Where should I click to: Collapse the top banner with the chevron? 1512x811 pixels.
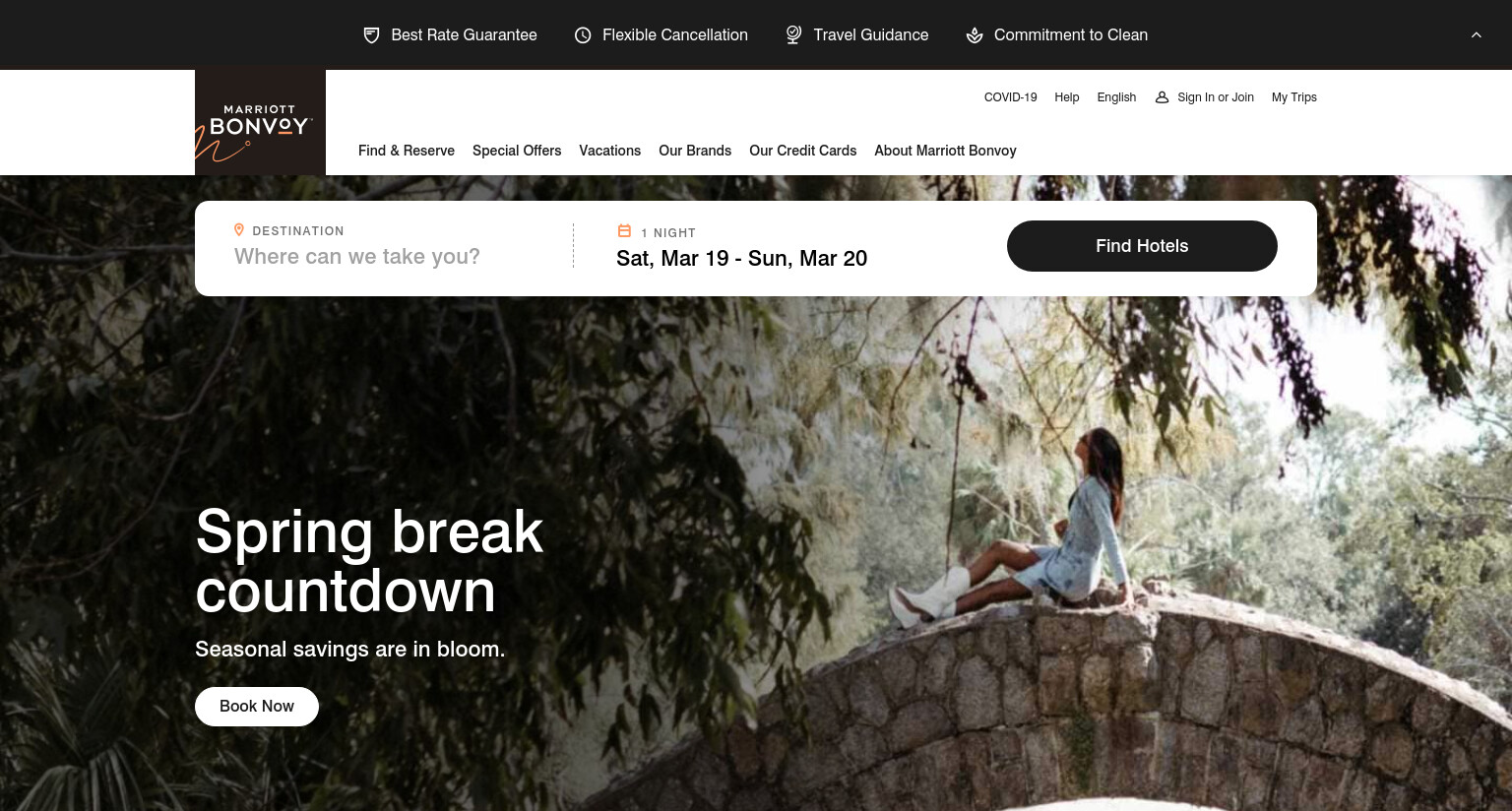1476,34
